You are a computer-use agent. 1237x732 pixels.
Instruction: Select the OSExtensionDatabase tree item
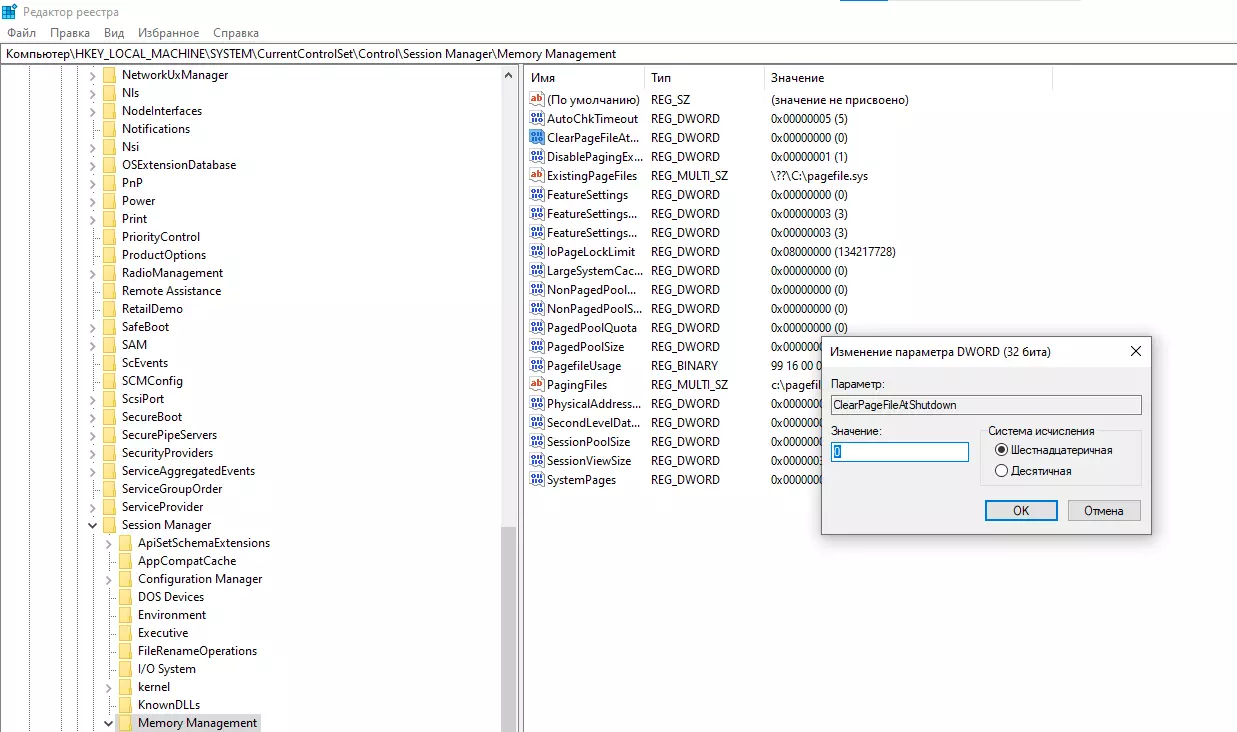click(179, 165)
